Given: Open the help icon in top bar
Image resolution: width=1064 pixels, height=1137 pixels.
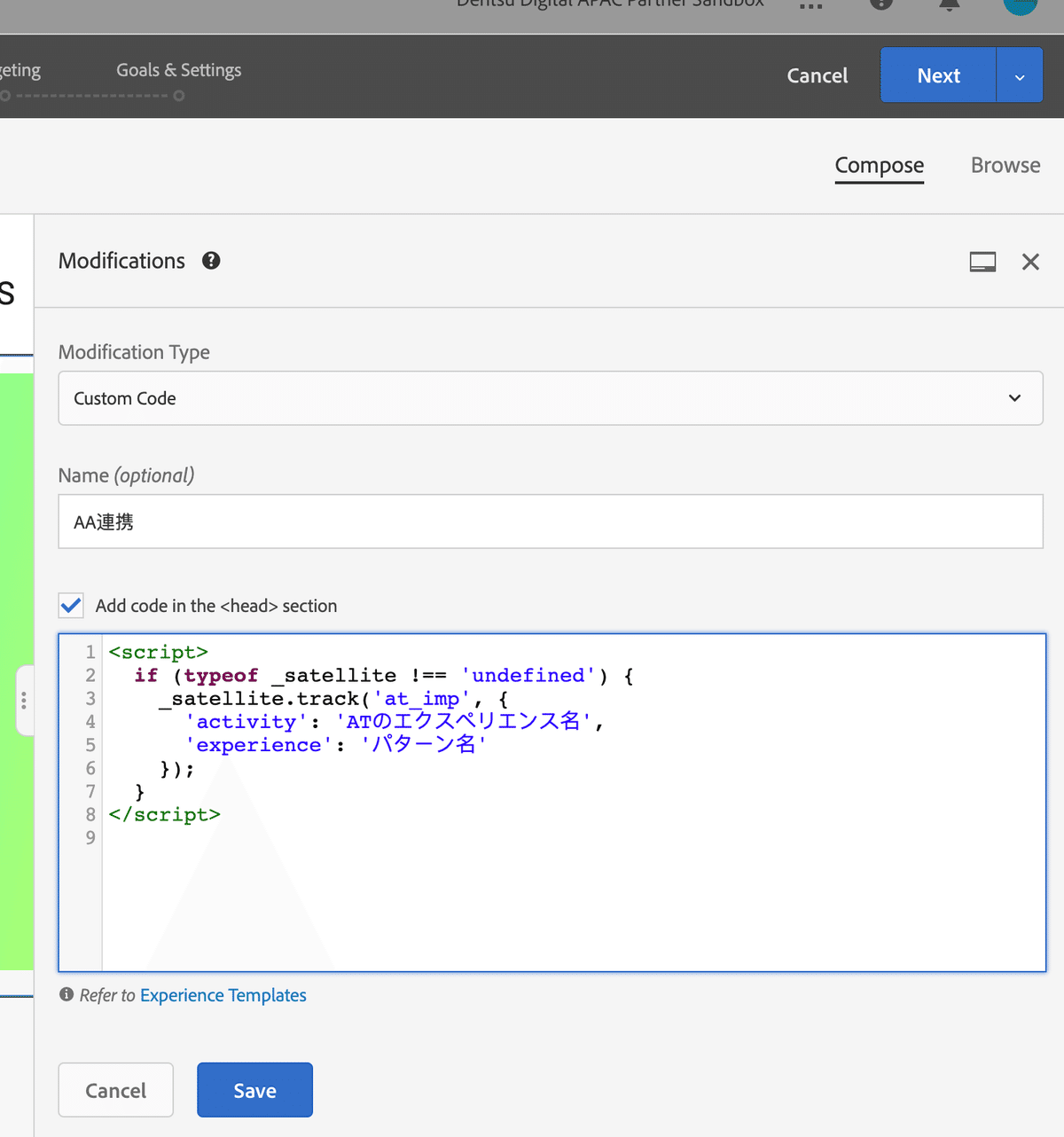Looking at the screenshot, I should [x=881, y=4].
